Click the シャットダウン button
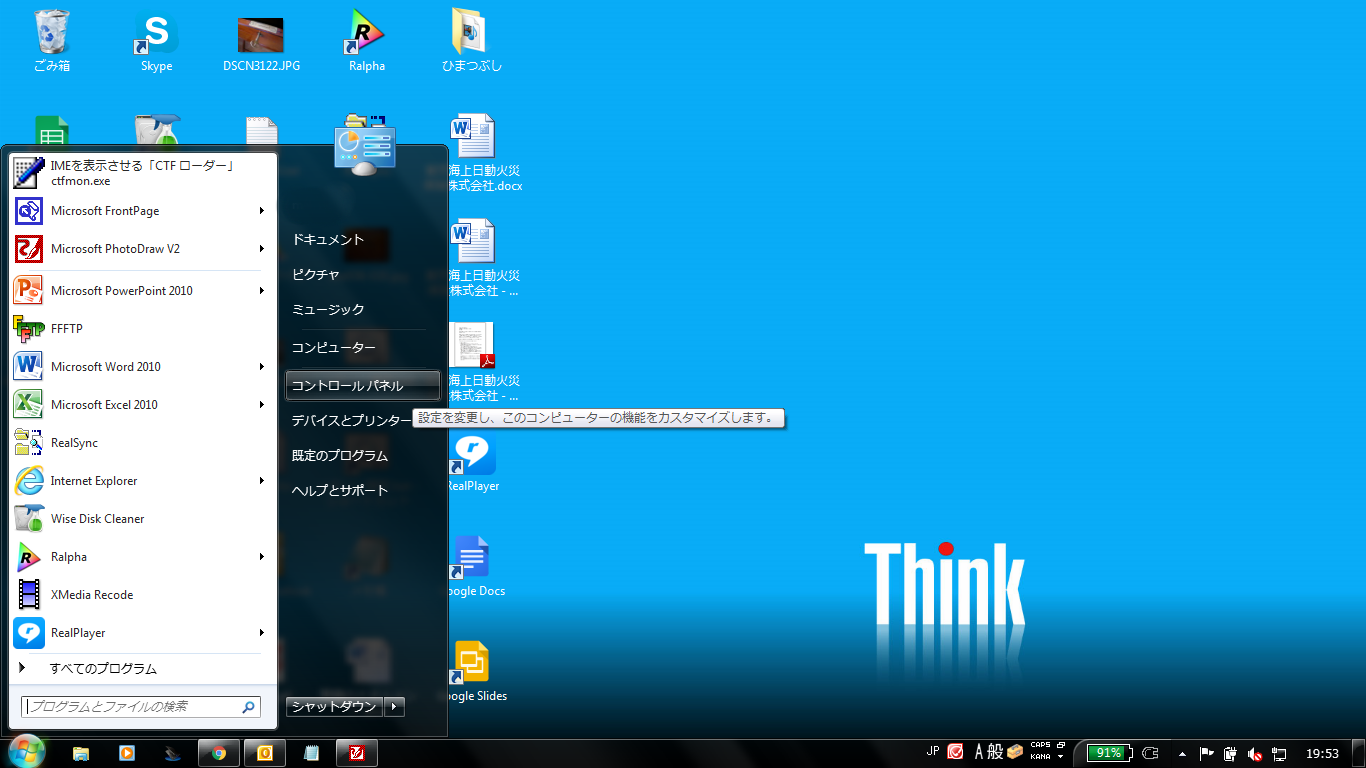The width and height of the screenshot is (1366, 768). click(x=334, y=707)
